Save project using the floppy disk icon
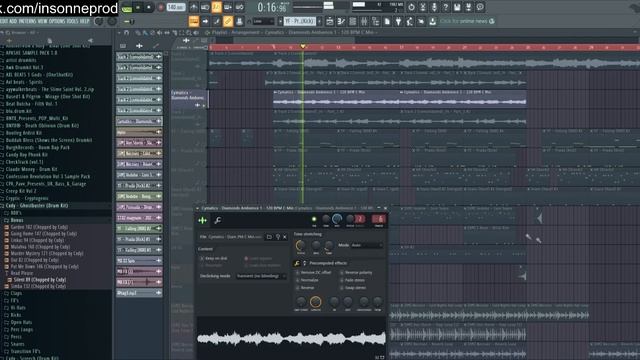The height and width of the screenshot is (360, 640). pyautogui.click(x=457, y=7)
